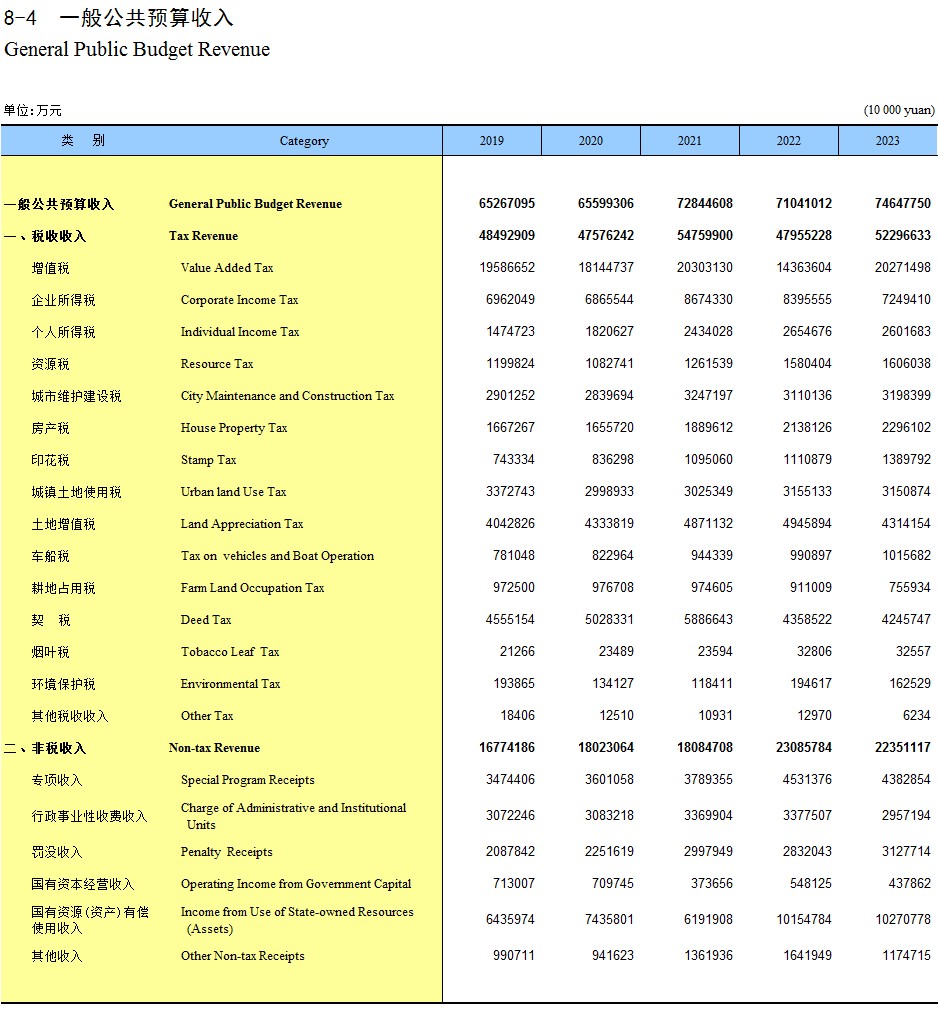
Task: Click Other Tax 2023 value 6234
Action: pyautogui.click(x=916, y=716)
